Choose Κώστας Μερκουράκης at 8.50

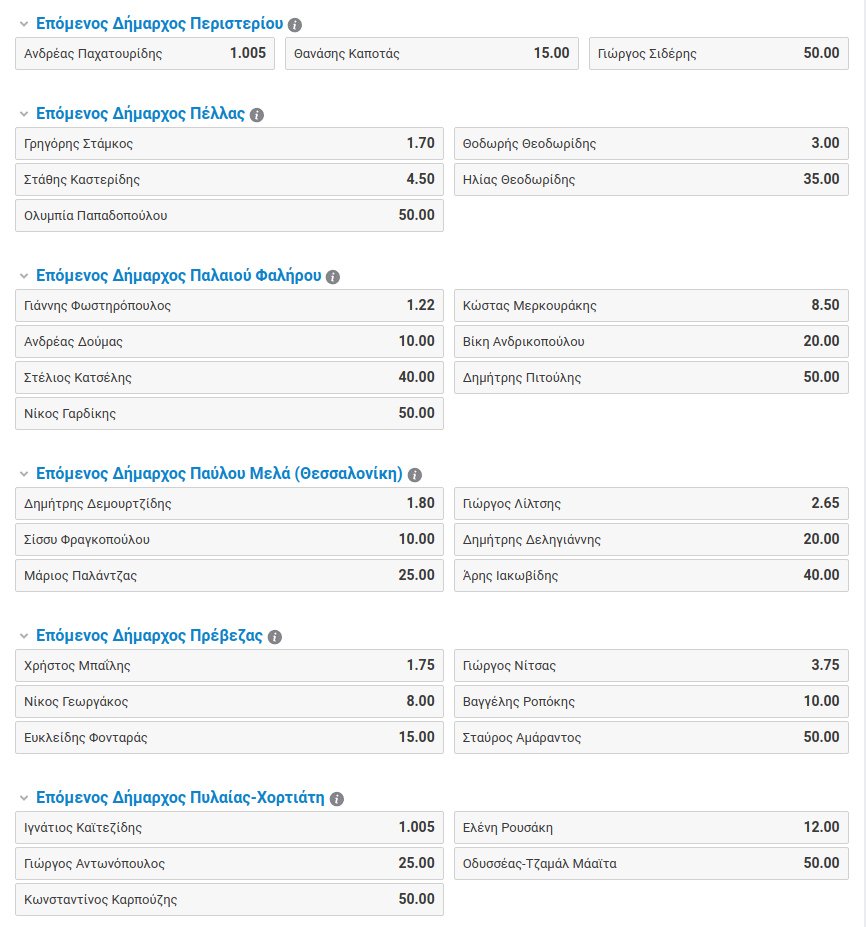(651, 306)
